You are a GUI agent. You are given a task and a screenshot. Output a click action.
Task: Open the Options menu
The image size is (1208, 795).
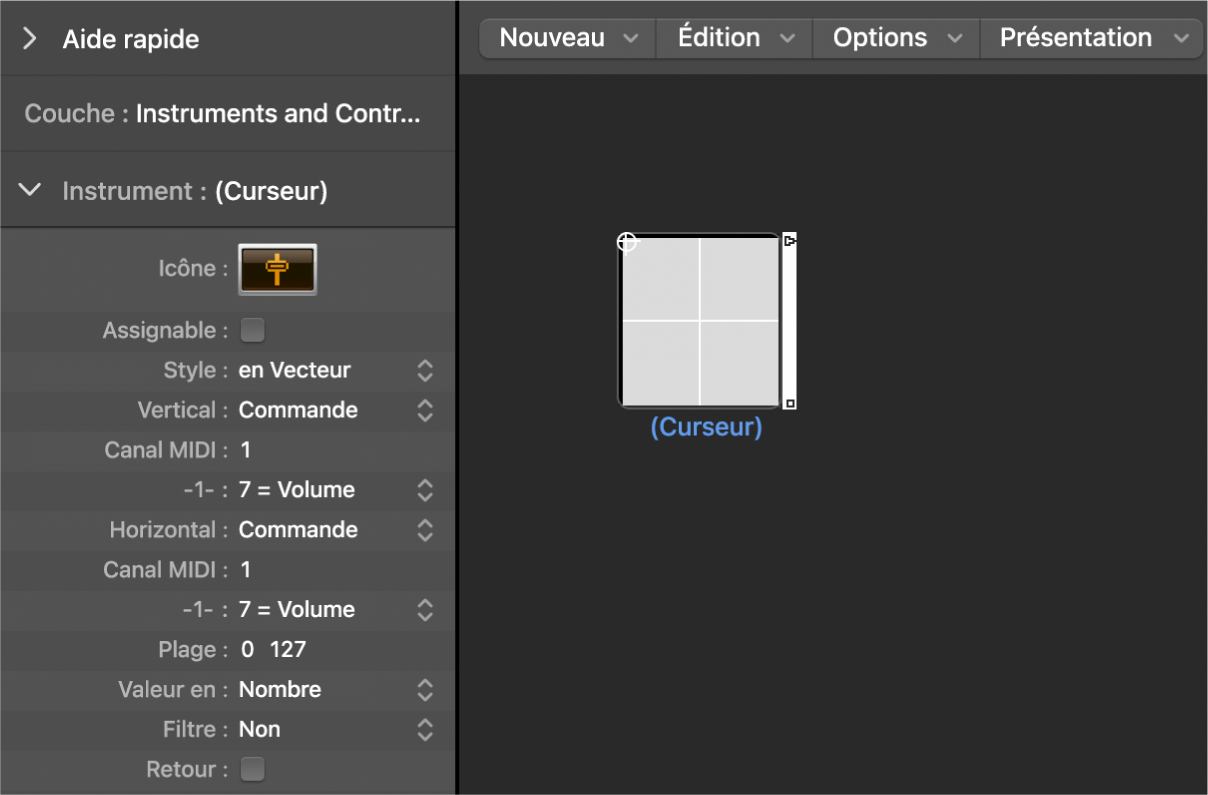tap(897, 38)
